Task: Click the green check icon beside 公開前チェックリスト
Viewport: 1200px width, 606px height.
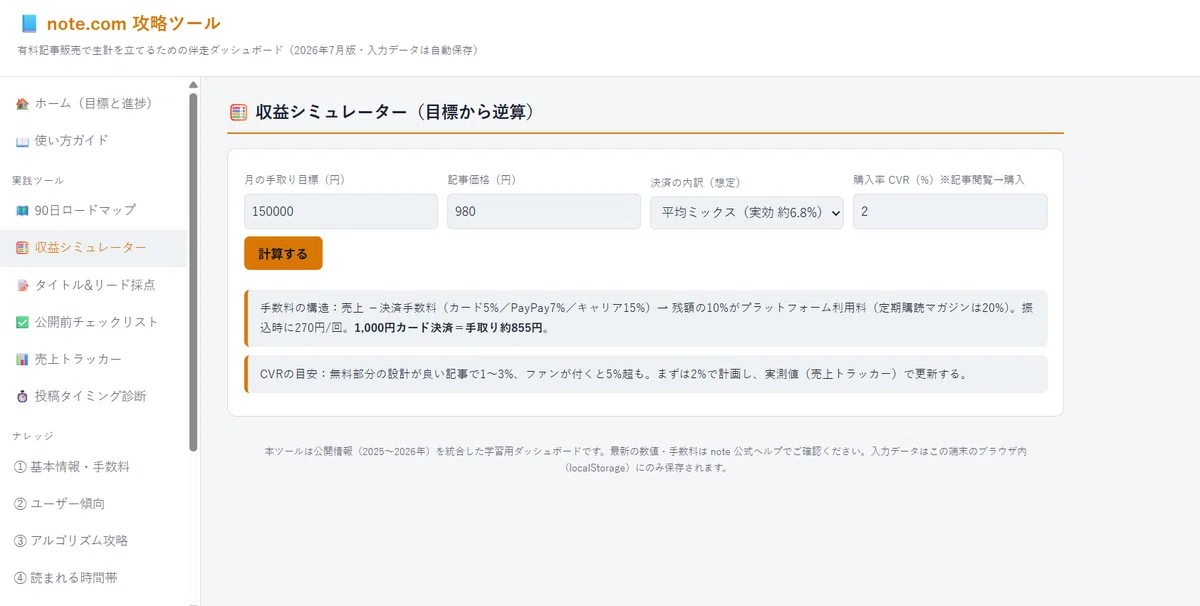Action: (22, 322)
